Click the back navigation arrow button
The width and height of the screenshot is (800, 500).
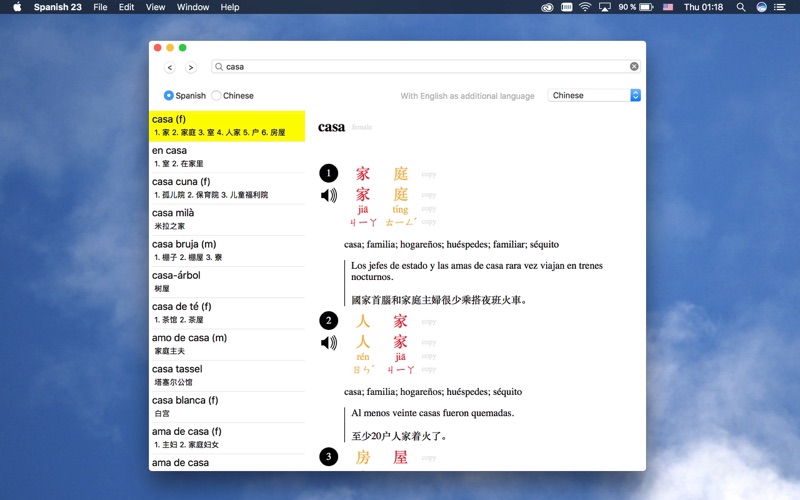pyautogui.click(x=169, y=67)
